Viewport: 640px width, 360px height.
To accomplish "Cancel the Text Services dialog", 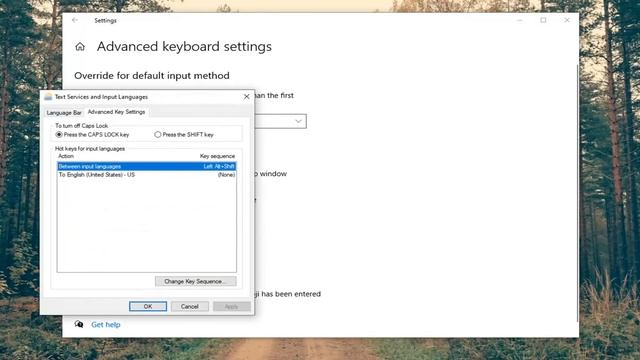I will [x=190, y=306].
